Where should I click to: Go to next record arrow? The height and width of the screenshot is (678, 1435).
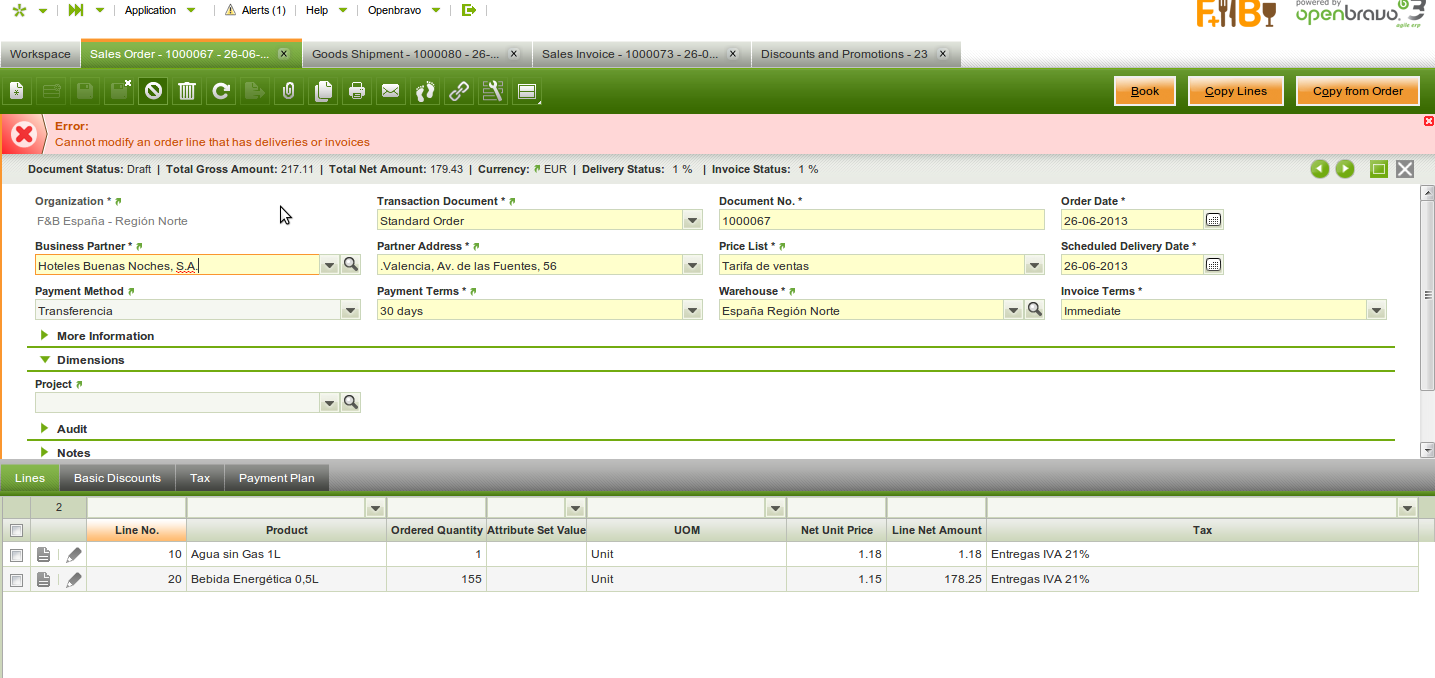[x=1345, y=169]
